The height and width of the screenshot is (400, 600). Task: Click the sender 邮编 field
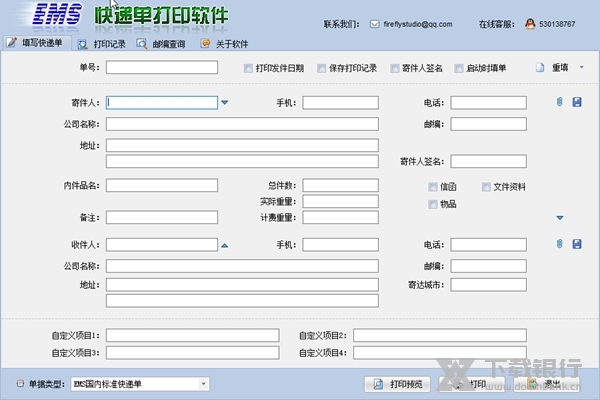(488, 124)
